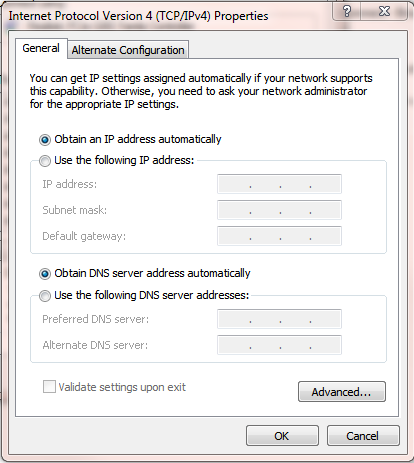414x463 pixels.
Task: Click the Validate settings upon exit label
Action: (x=122, y=387)
